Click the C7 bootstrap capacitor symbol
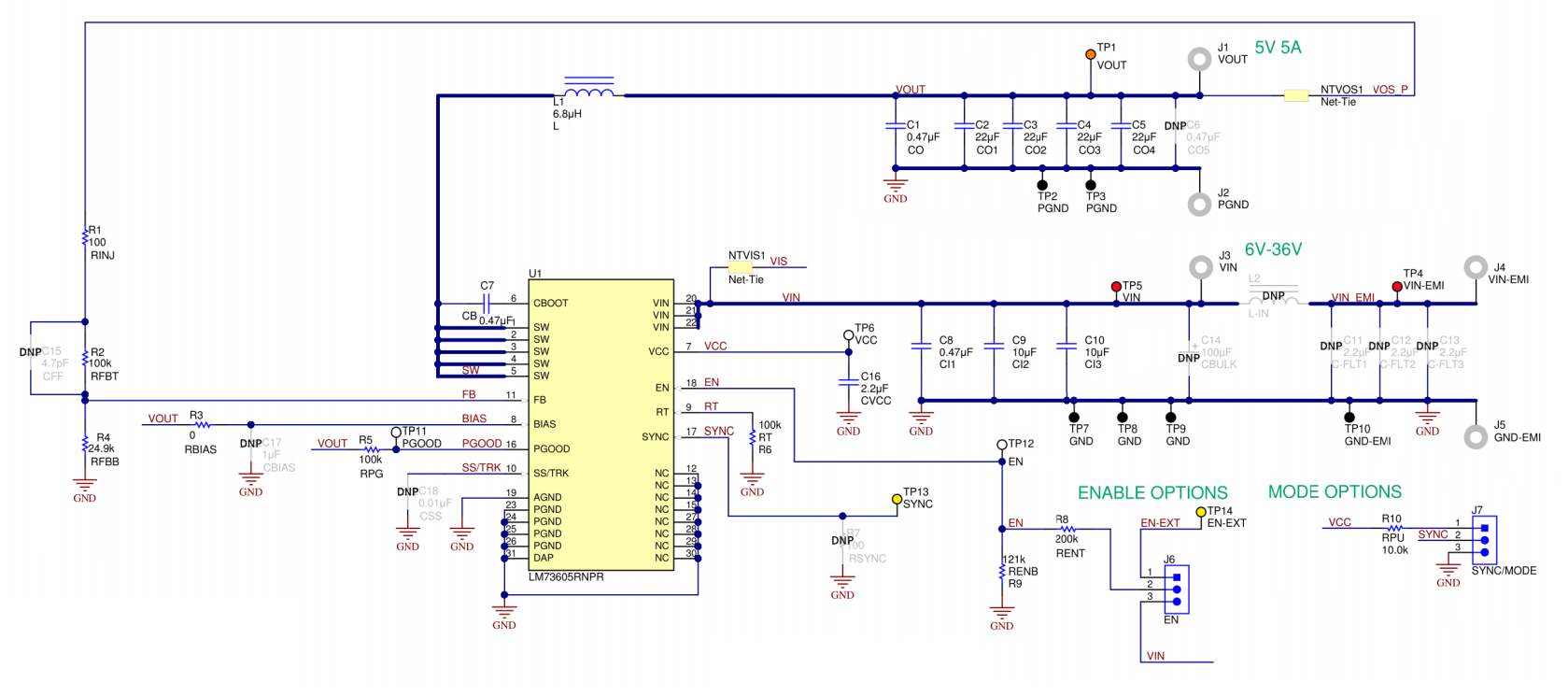The width and height of the screenshot is (1568, 696). pos(487,303)
